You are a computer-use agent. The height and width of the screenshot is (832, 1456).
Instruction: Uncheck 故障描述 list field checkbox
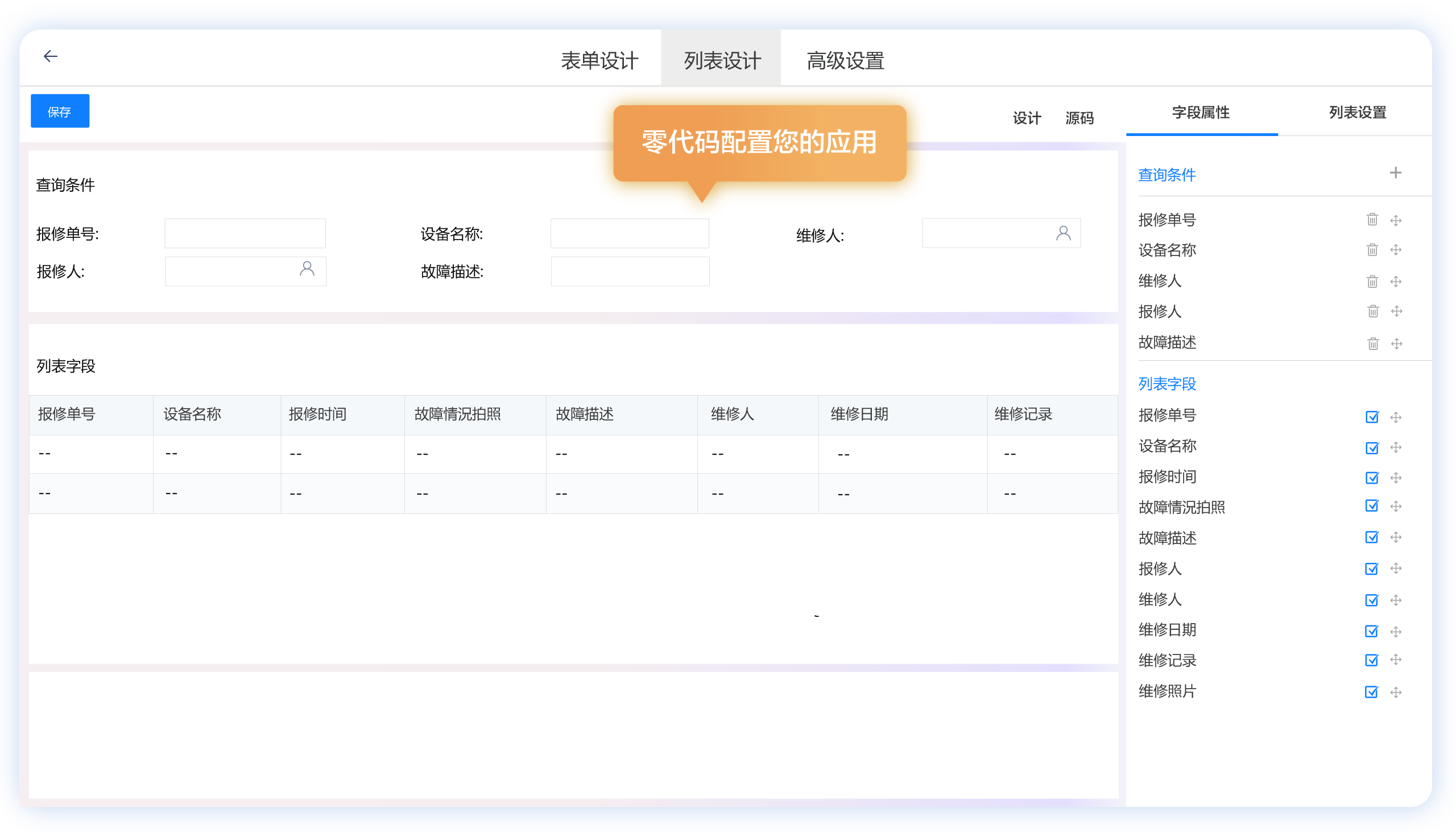pos(1371,537)
